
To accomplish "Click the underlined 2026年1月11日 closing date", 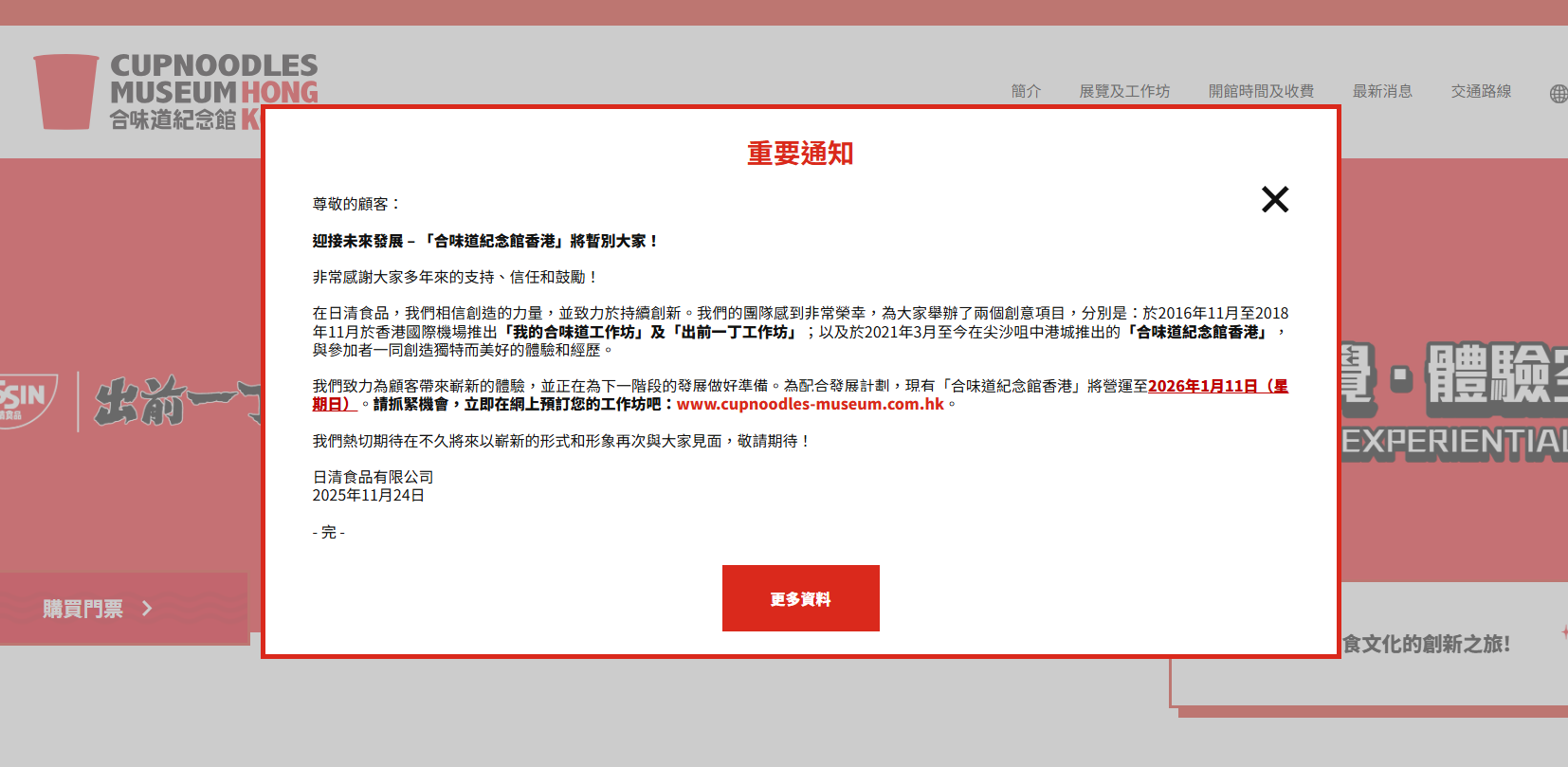I will click(x=1217, y=386).
